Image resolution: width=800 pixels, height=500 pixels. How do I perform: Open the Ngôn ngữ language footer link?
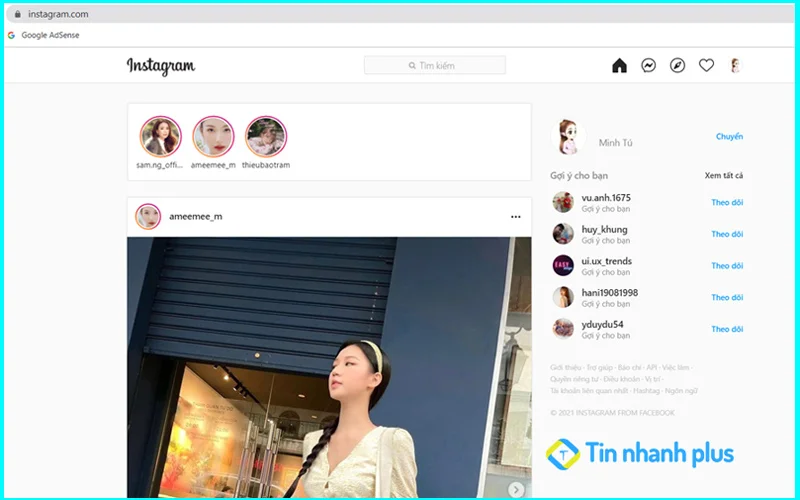pos(681,391)
